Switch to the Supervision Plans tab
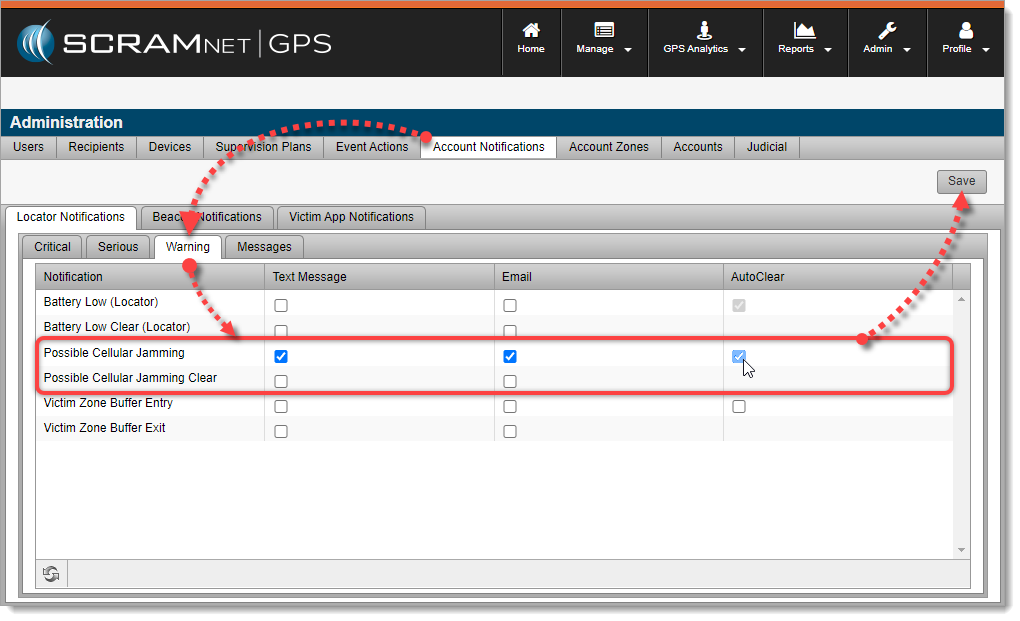Image resolution: width=1020 pixels, height=621 pixels. pyautogui.click(x=263, y=147)
